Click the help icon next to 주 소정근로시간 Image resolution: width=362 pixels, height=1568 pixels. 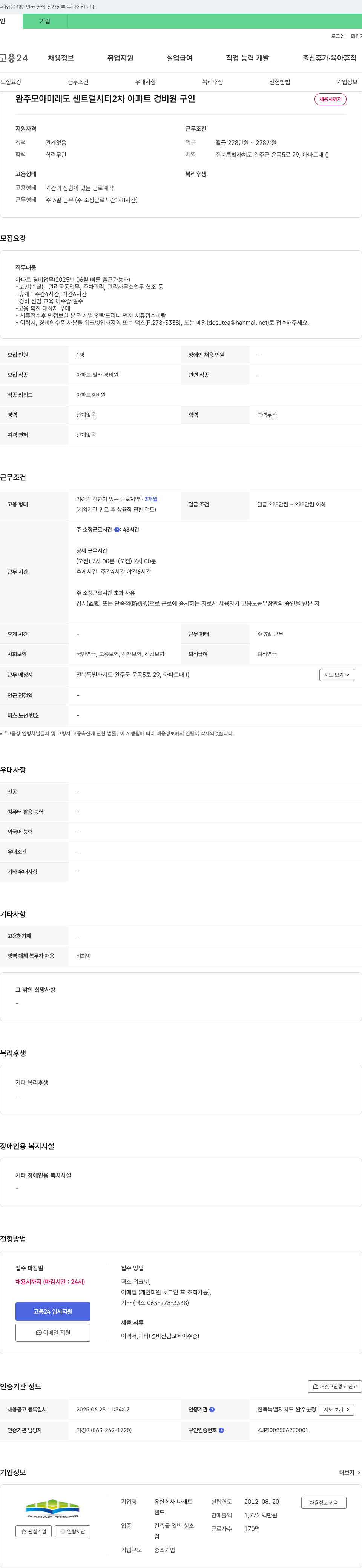pyautogui.click(x=117, y=530)
